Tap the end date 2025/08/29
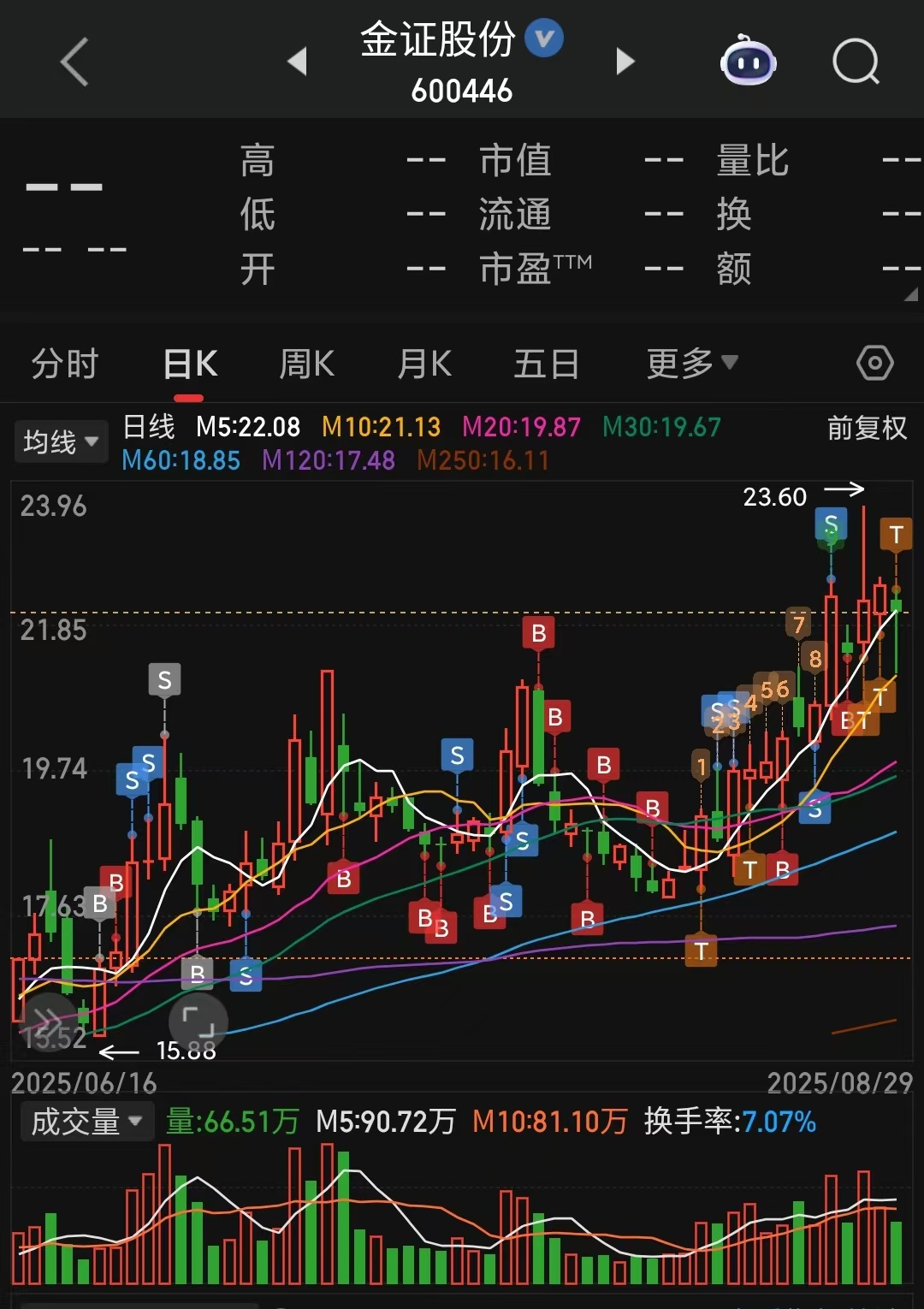The height and width of the screenshot is (1309, 924). [840, 1083]
